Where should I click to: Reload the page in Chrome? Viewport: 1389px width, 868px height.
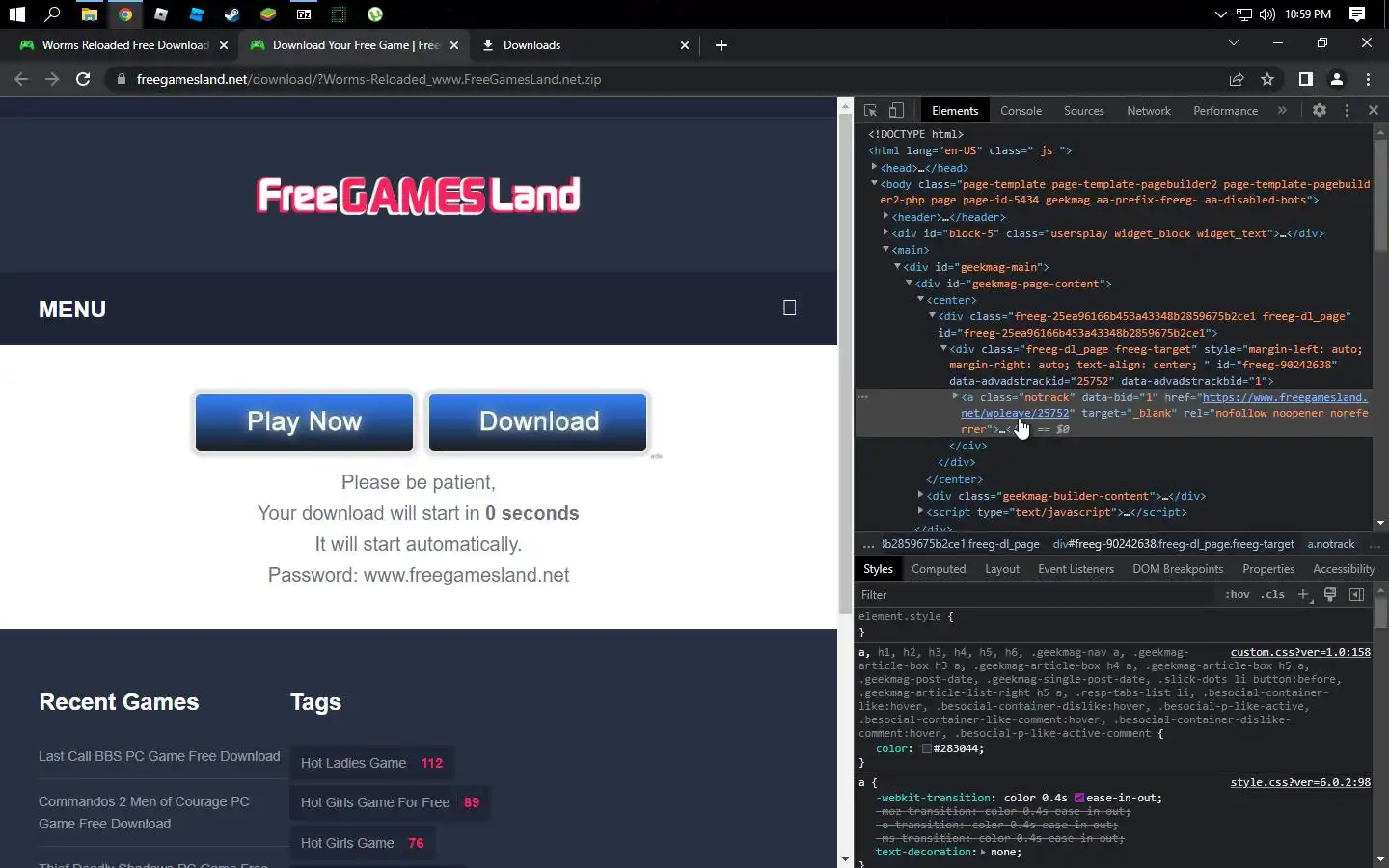pos(83,79)
